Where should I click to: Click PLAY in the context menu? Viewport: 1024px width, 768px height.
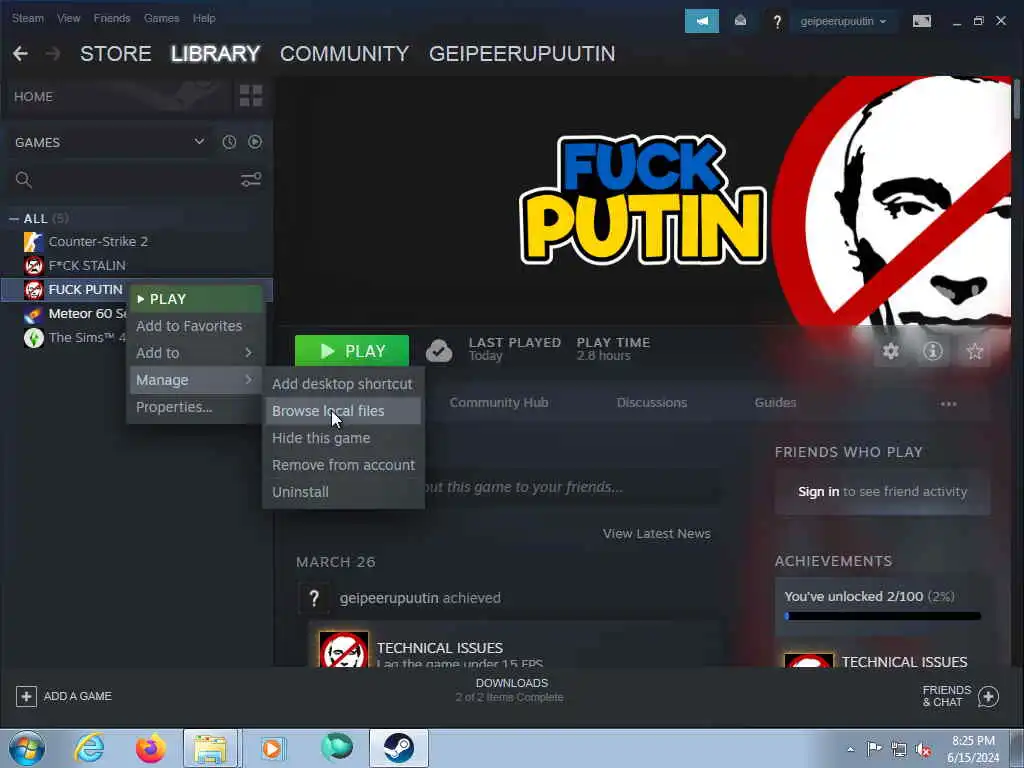(x=195, y=299)
